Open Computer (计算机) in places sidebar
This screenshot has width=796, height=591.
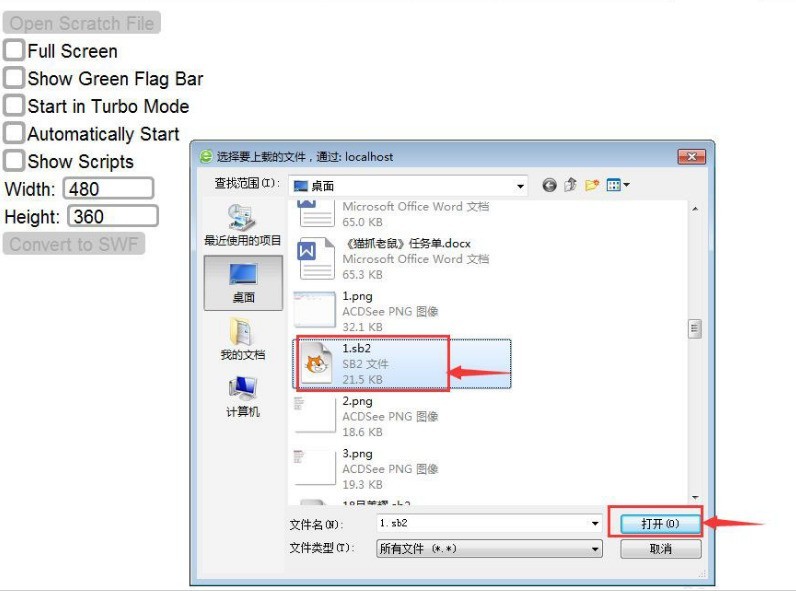tap(243, 397)
